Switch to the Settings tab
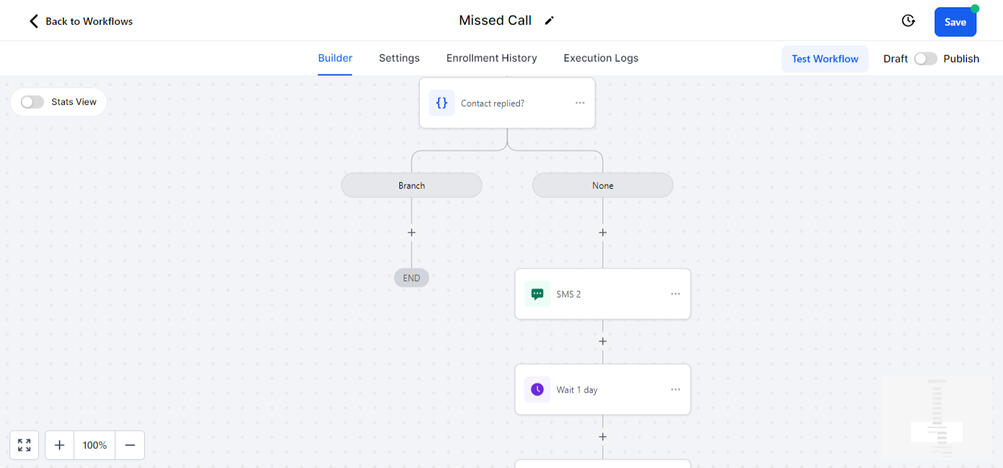 click(399, 58)
